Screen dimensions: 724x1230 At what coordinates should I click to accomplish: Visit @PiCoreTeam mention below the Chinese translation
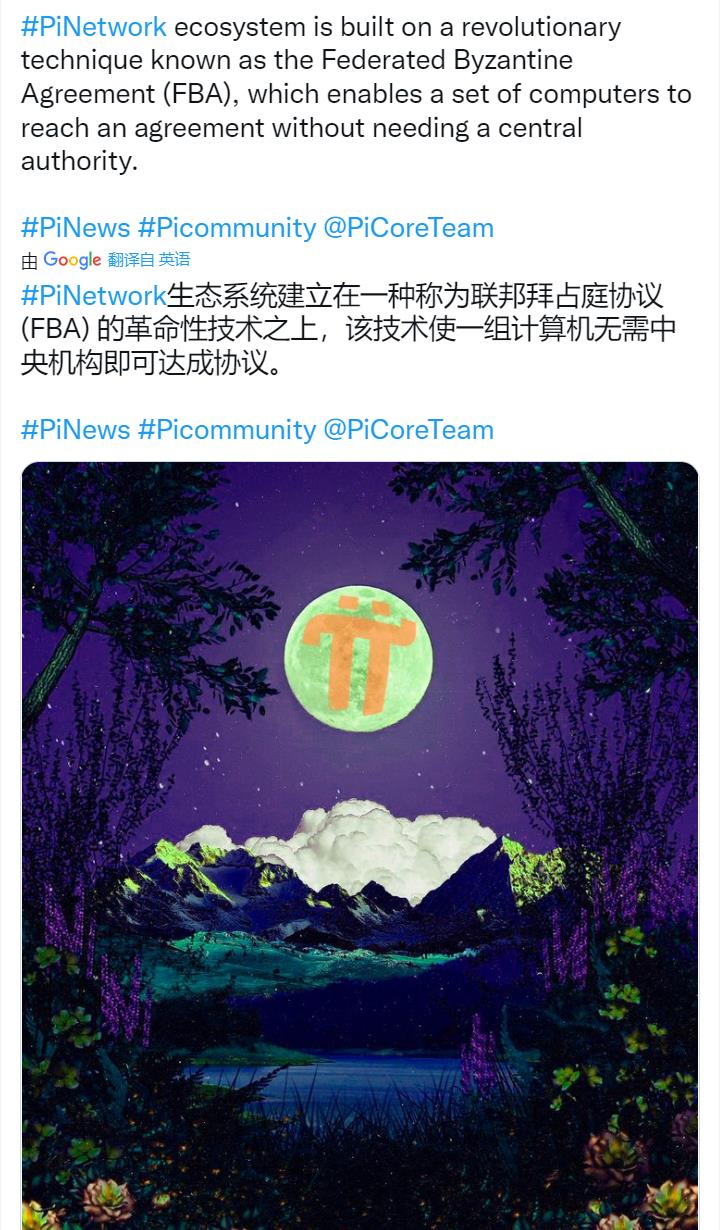pos(409,430)
